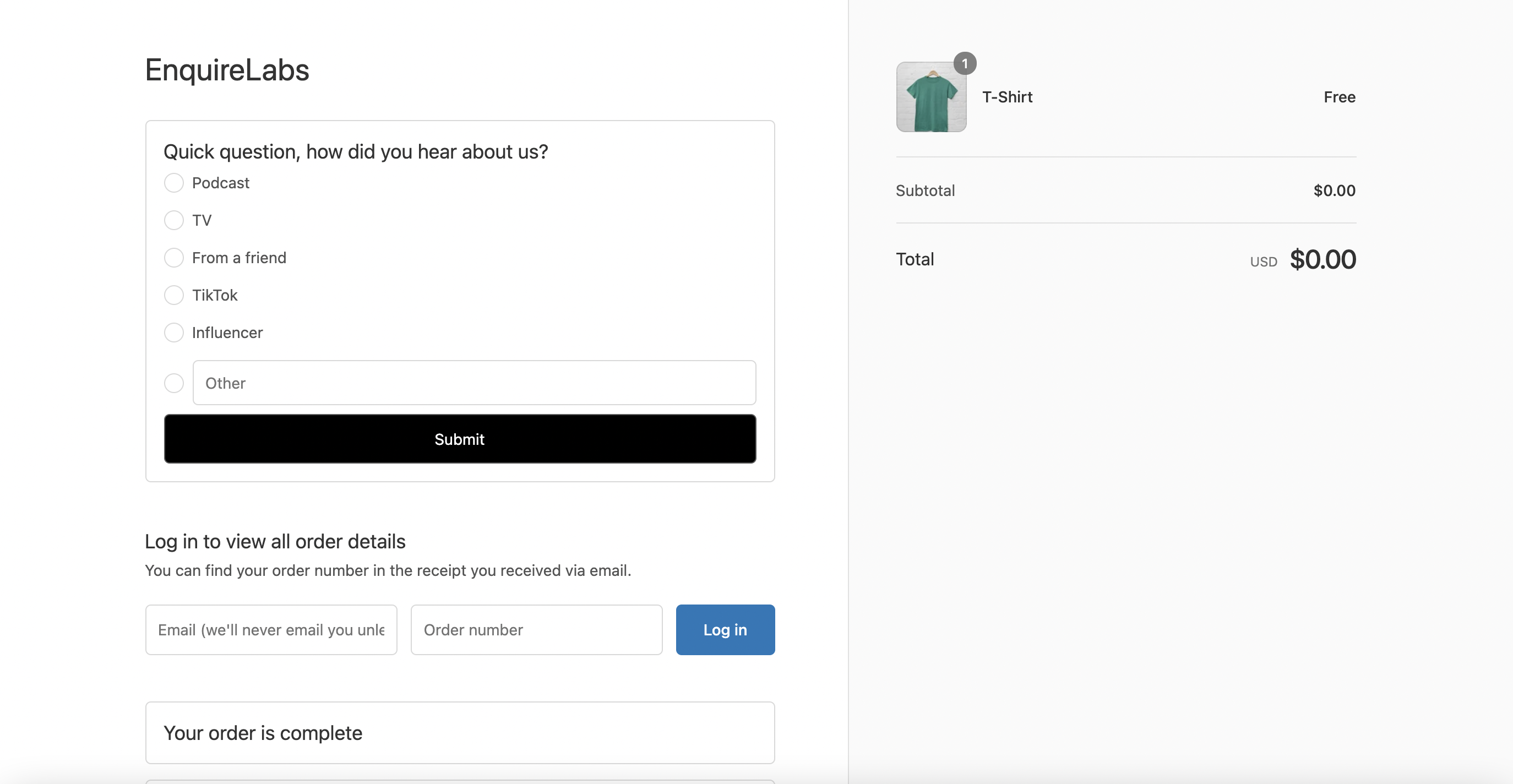The image size is (1513, 784).
Task: Select the Other radio button
Action: coord(174,383)
